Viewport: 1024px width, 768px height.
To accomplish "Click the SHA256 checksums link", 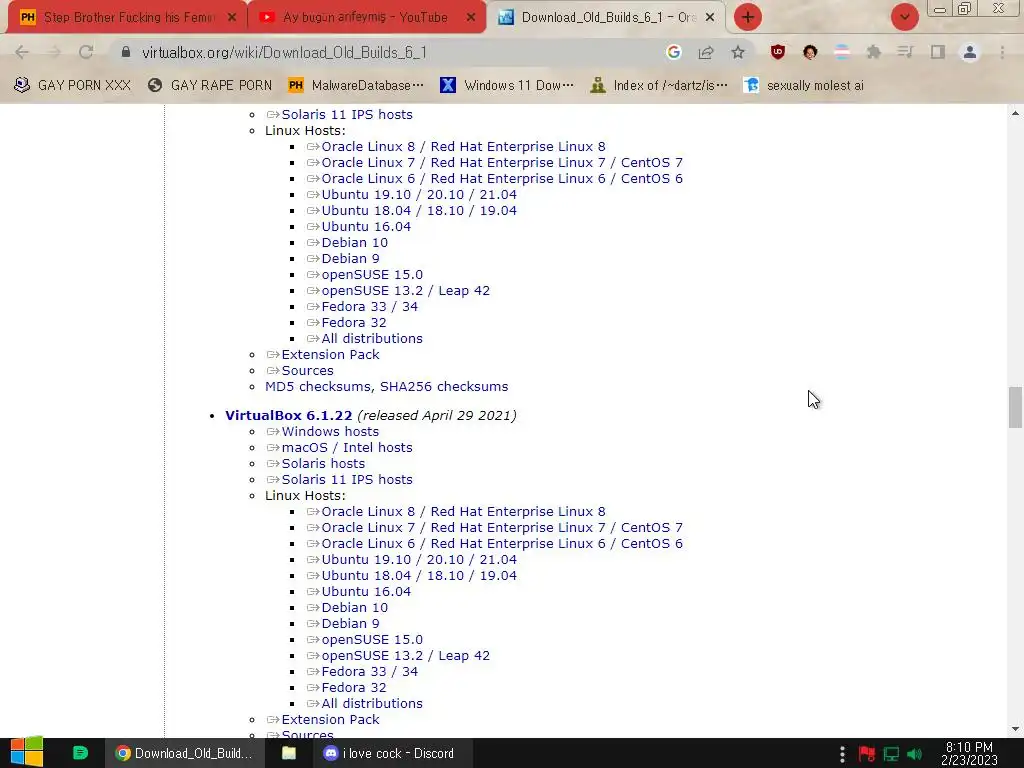I will [444, 387].
